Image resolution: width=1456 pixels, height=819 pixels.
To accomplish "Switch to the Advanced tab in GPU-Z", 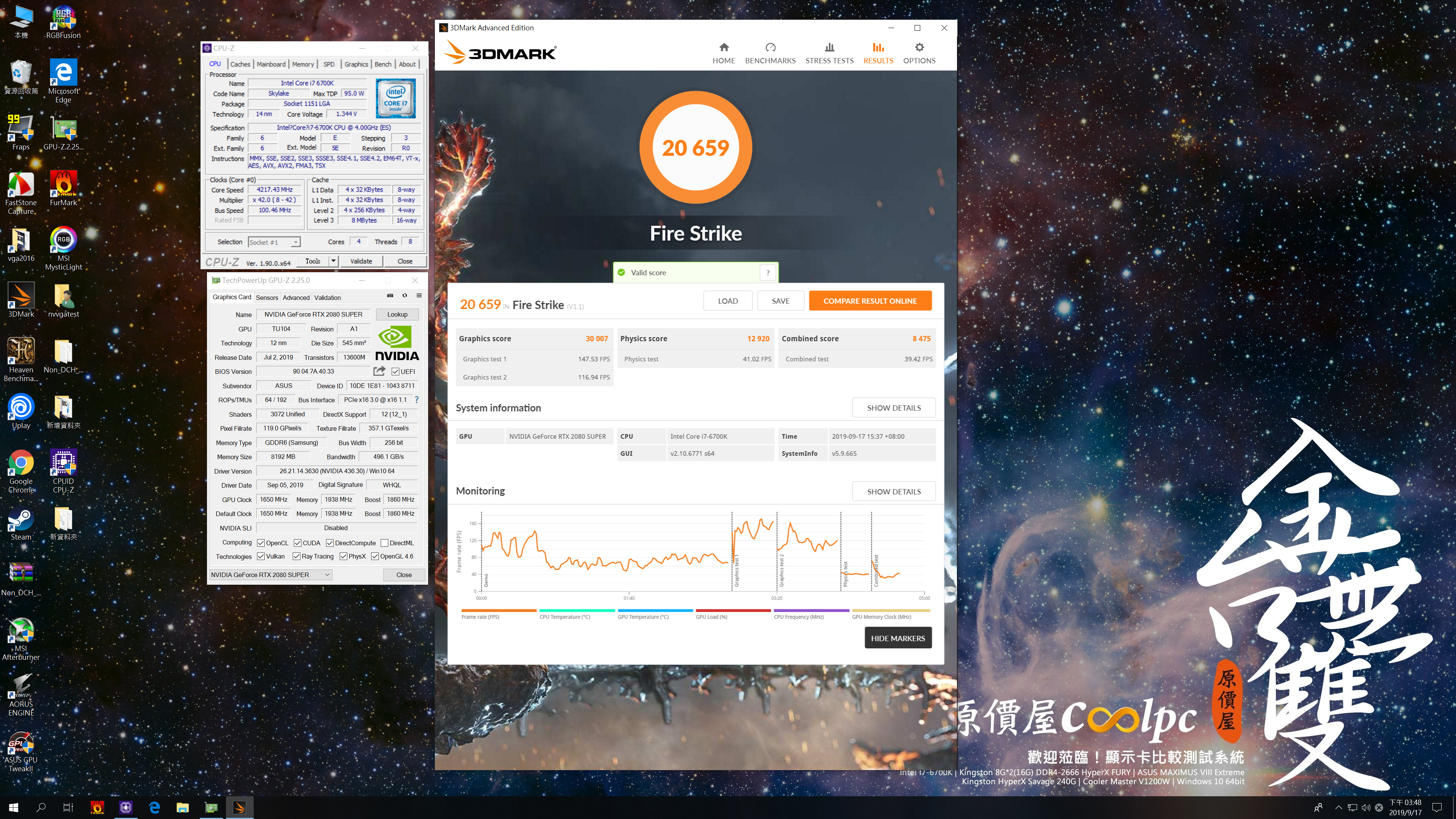I will click(296, 297).
